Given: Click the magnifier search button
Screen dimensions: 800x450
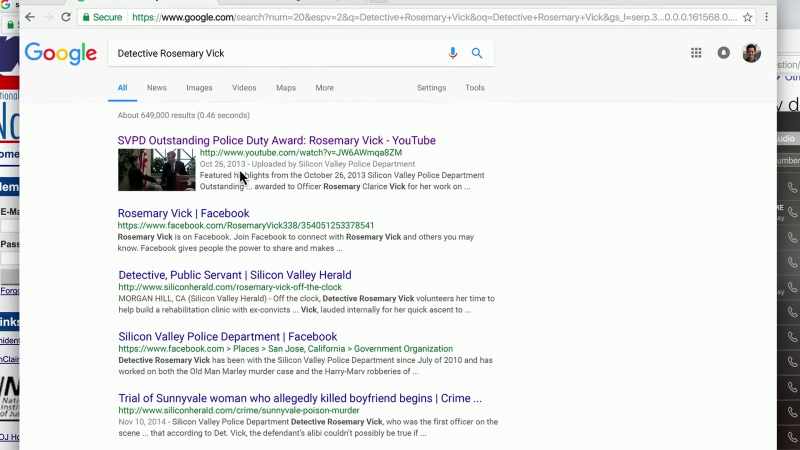Looking at the screenshot, I should tap(477, 53).
